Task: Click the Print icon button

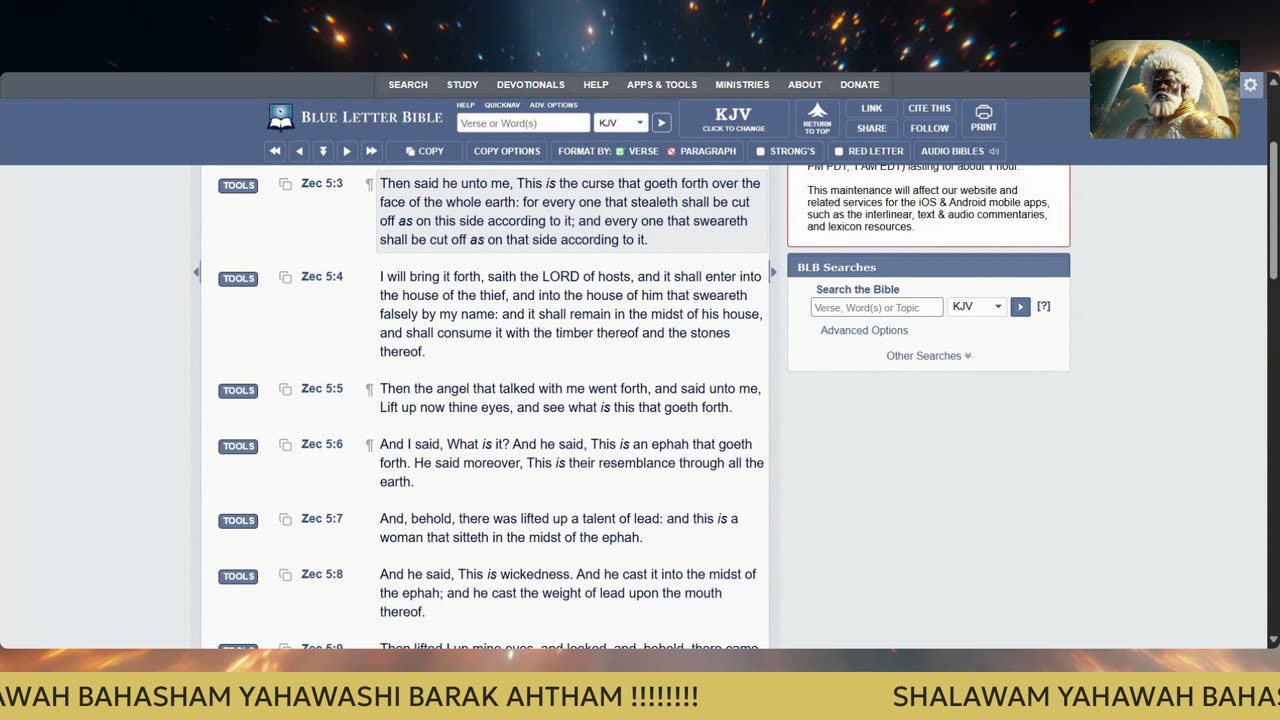Action: [x=984, y=118]
